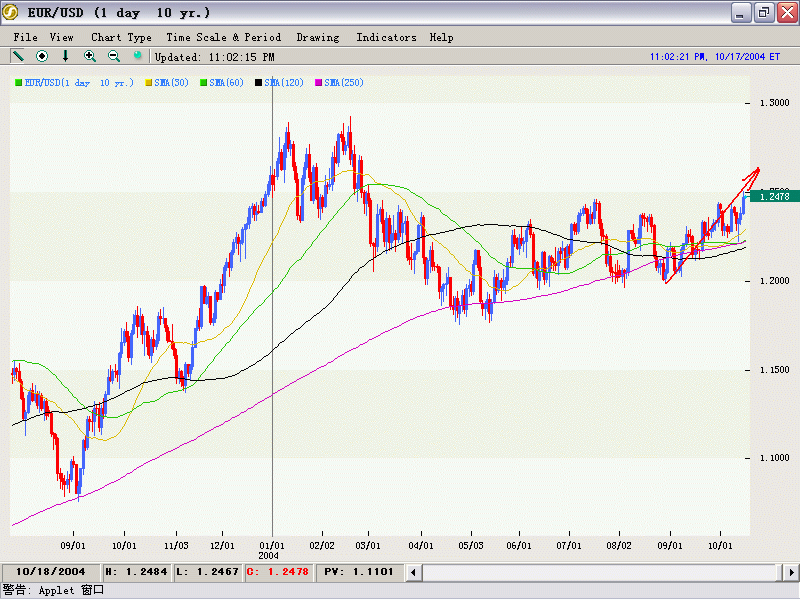Zoom in on the chart
Screen dimensions: 800x600
tap(90, 57)
